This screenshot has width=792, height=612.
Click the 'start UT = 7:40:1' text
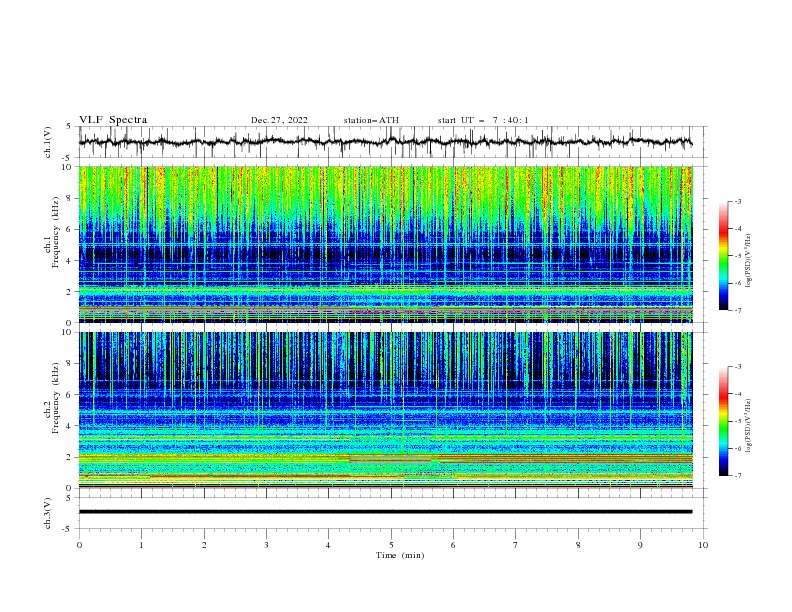click(483, 120)
